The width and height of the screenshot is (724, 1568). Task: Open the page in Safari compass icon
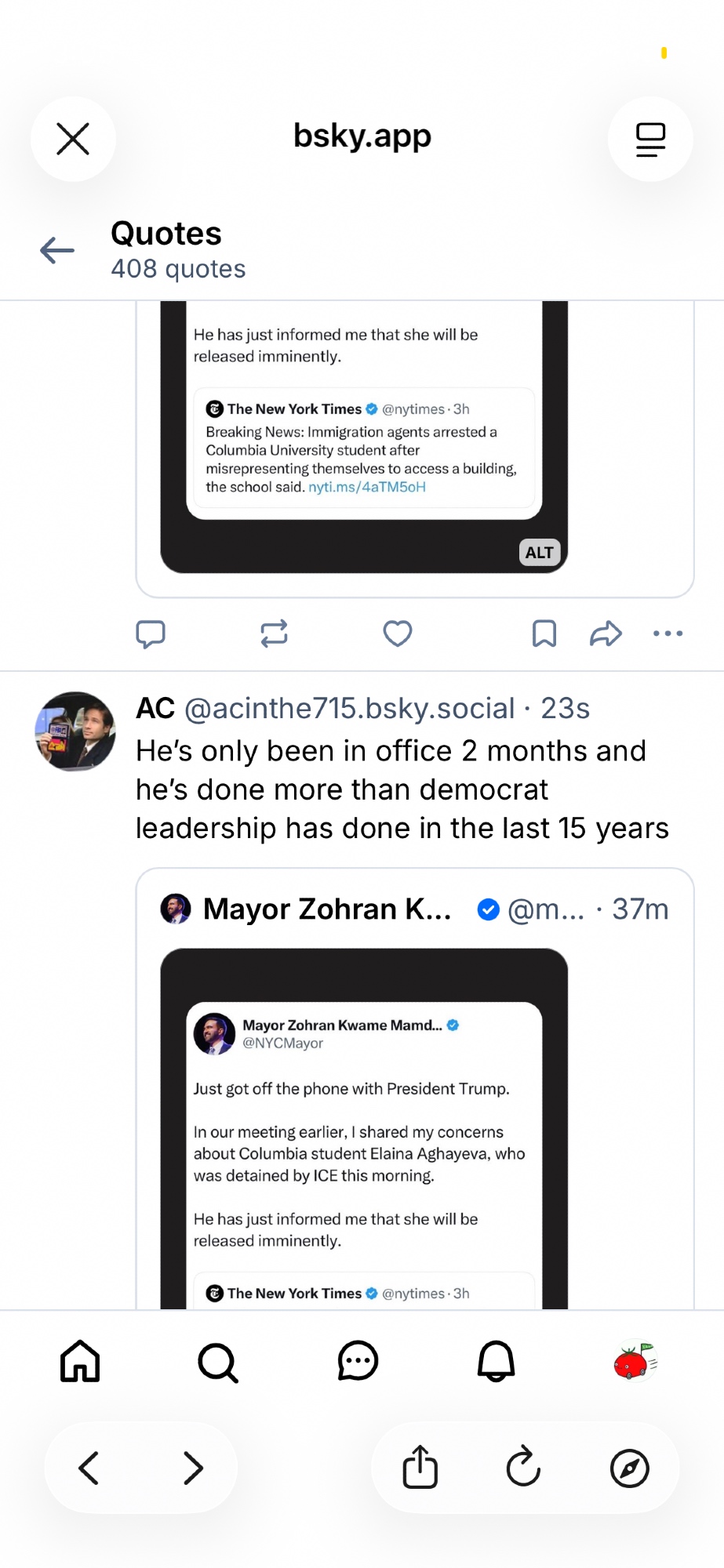tap(629, 1468)
